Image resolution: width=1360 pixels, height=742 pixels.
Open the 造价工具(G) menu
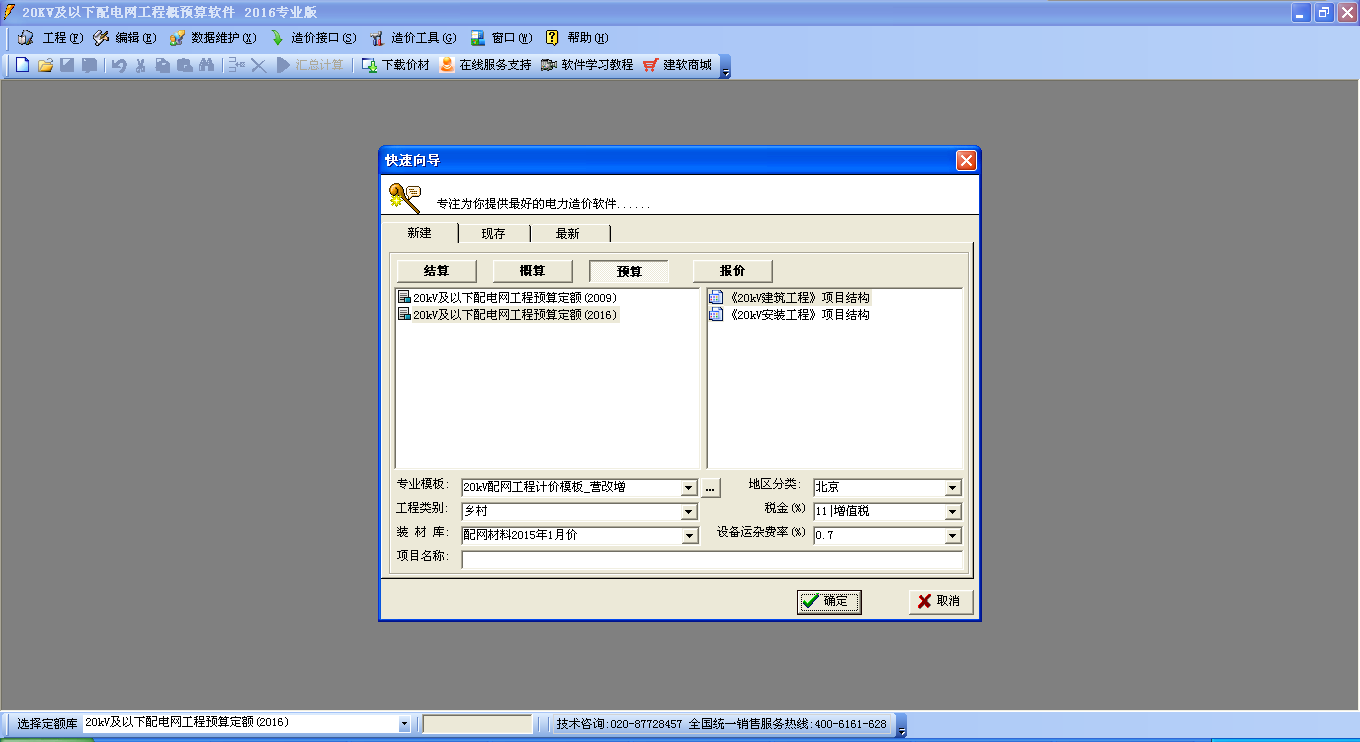click(x=413, y=38)
